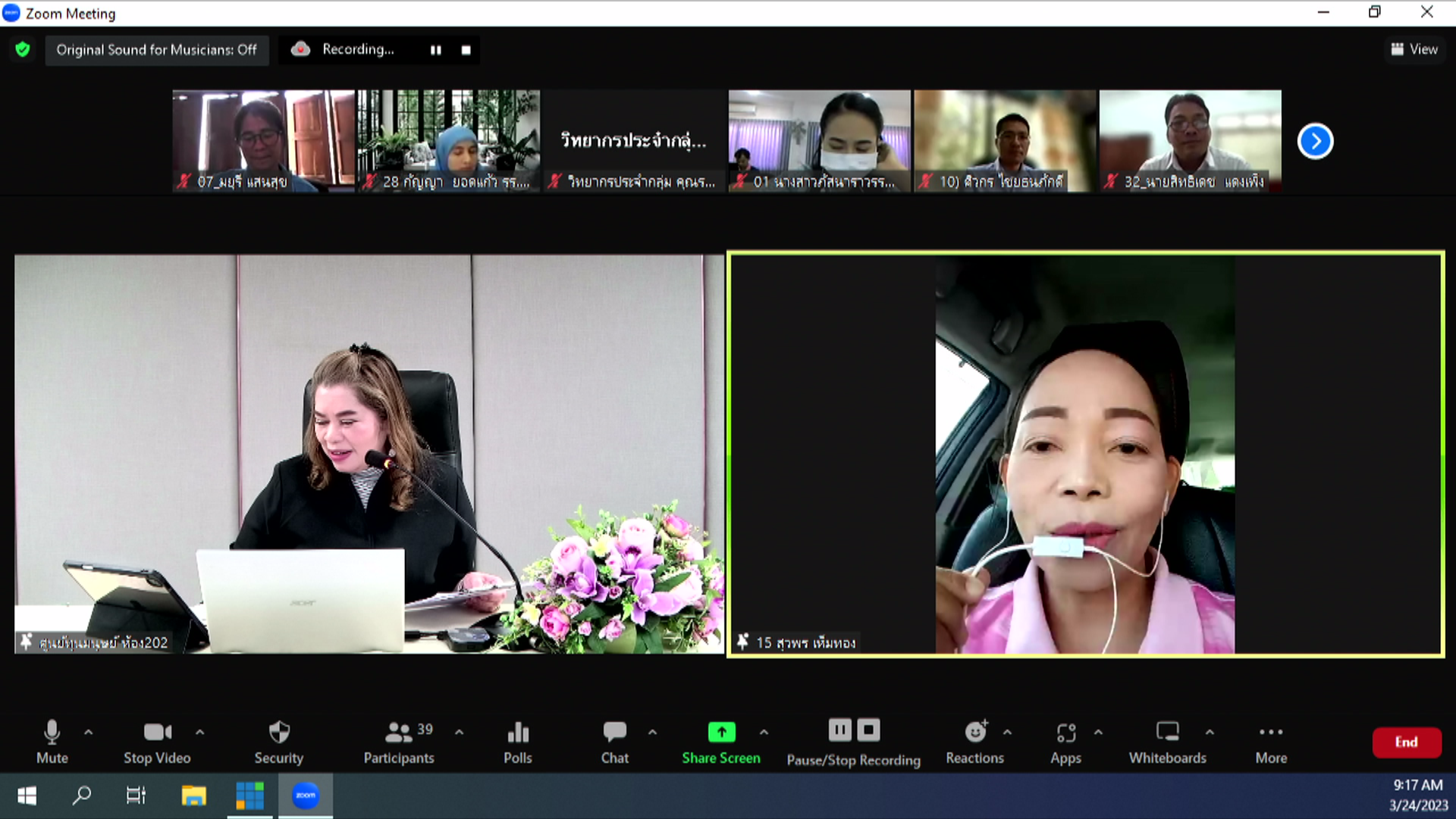The width and height of the screenshot is (1456, 819).
Task: Open Whiteboards
Action: 1167,742
